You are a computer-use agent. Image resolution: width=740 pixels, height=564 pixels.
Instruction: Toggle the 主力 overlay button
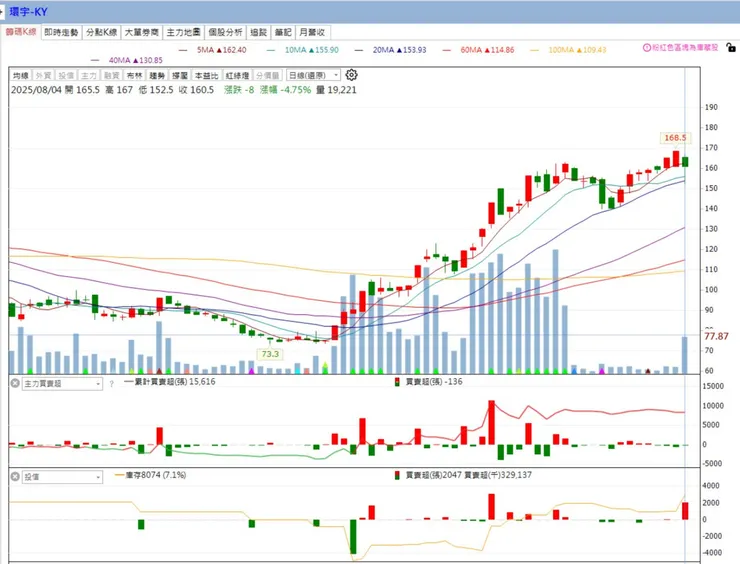click(89, 76)
